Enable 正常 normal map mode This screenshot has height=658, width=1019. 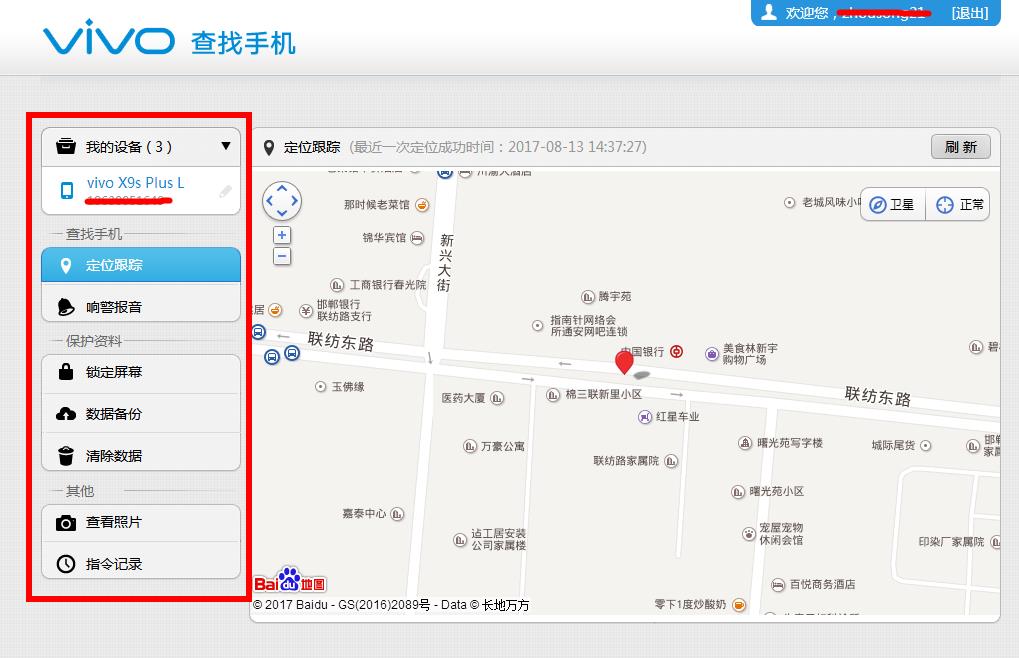tap(957, 204)
